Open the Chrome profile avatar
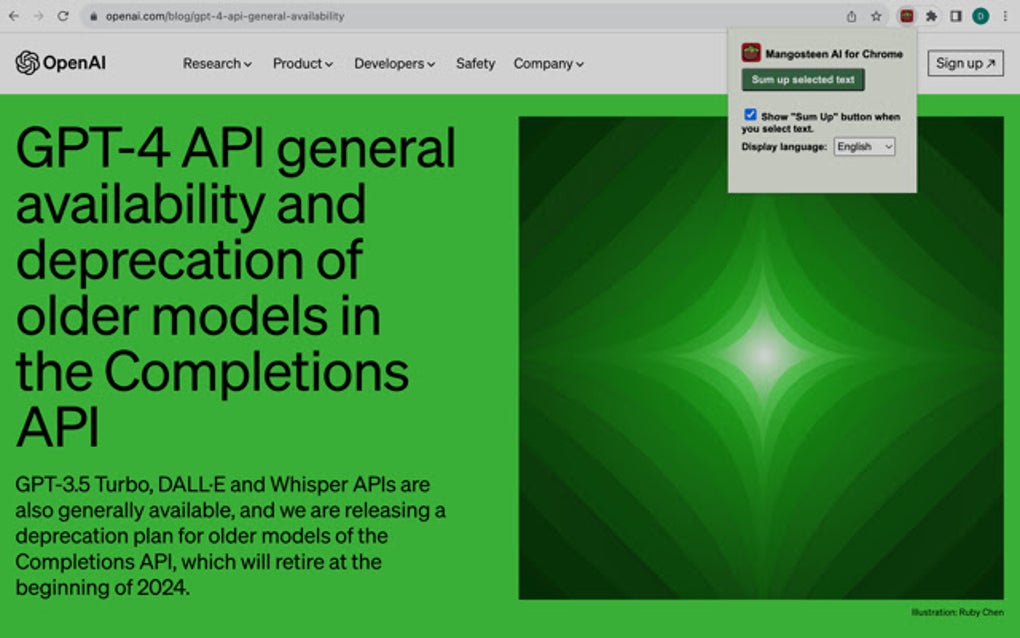Screen dimensions: 1020x638 tap(980, 16)
